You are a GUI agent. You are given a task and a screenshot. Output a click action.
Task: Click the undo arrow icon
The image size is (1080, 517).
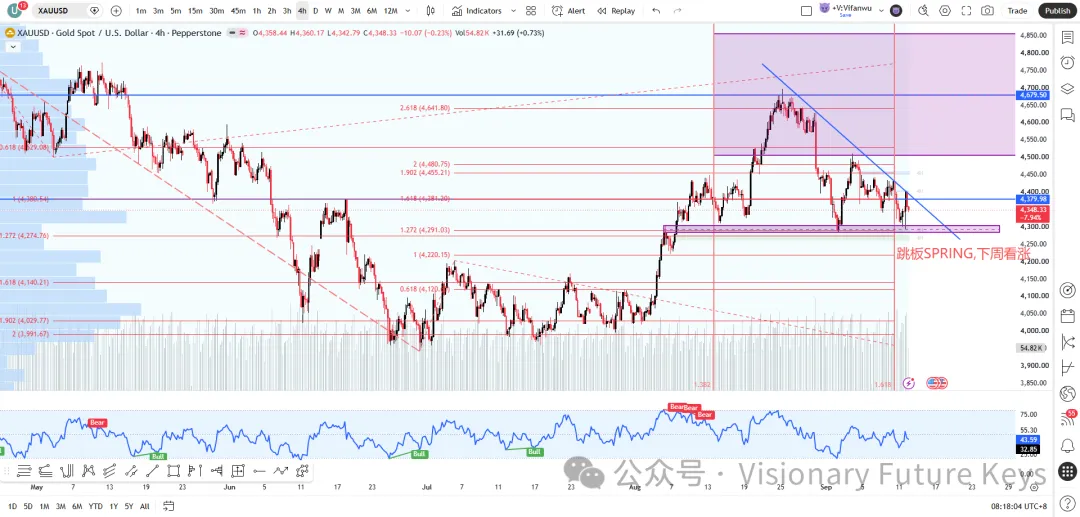click(x=656, y=11)
